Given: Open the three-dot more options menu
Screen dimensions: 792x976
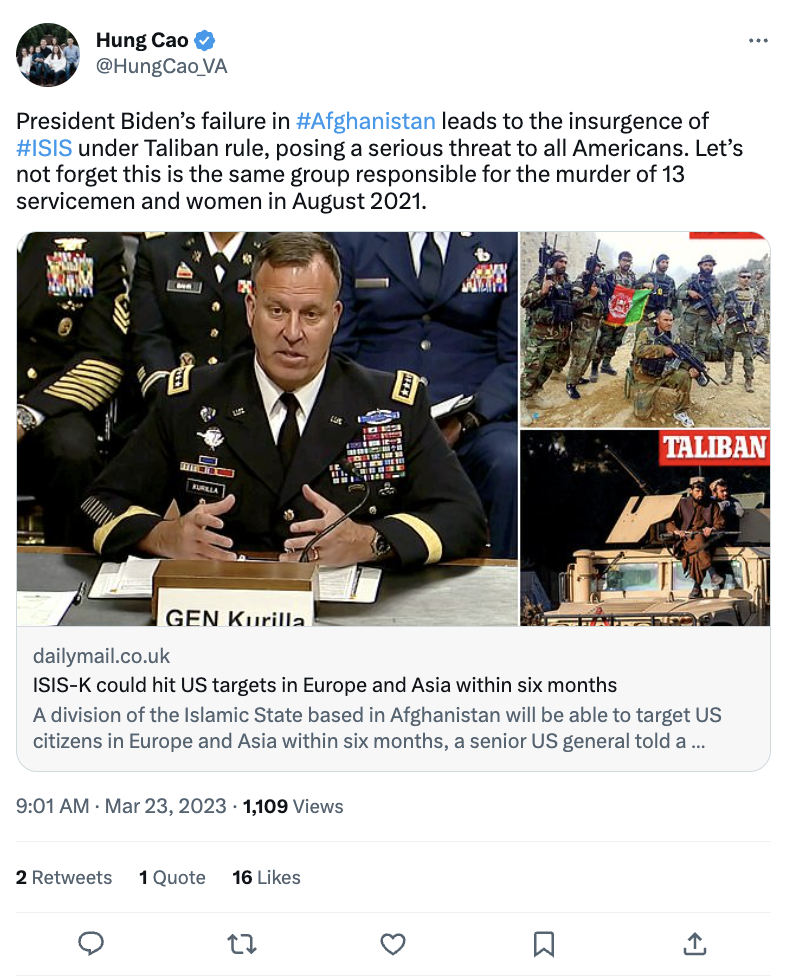Looking at the screenshot, I should tap(758, 41).
